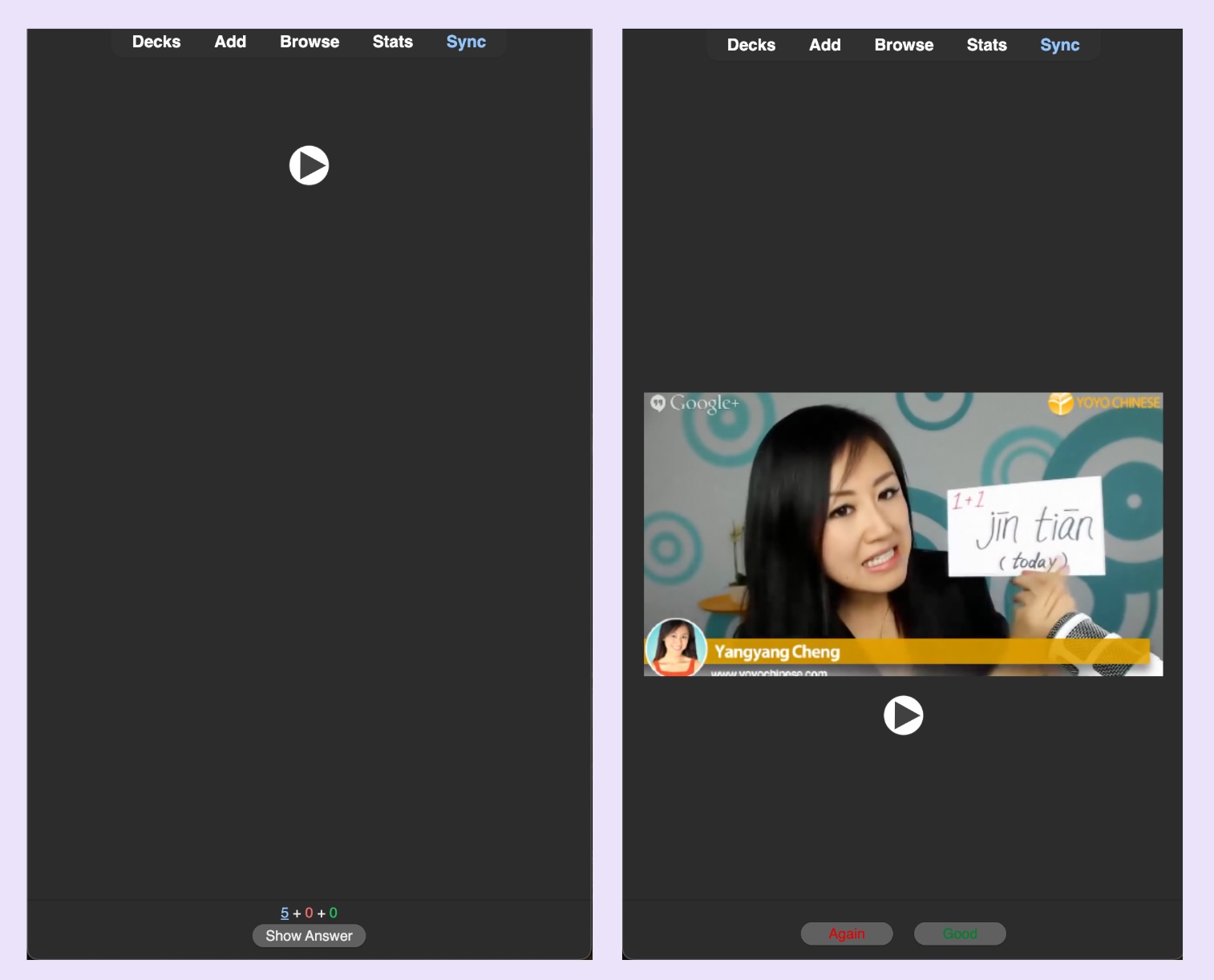Play the audio on the answer card
Screen dimensions: 1214x980
point(904,715)
